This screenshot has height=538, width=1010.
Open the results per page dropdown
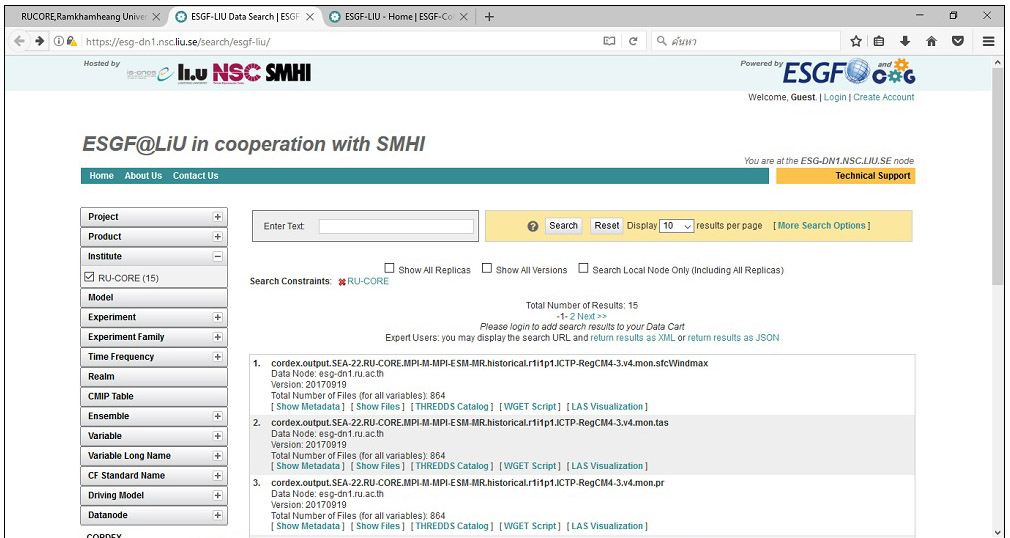(x=676, y=226)
